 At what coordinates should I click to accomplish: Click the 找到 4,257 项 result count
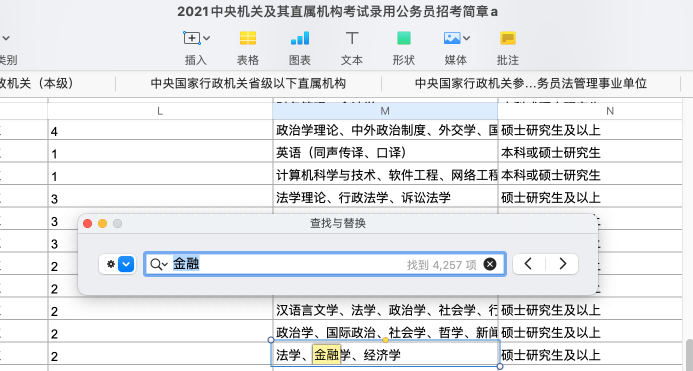point(442,265)
